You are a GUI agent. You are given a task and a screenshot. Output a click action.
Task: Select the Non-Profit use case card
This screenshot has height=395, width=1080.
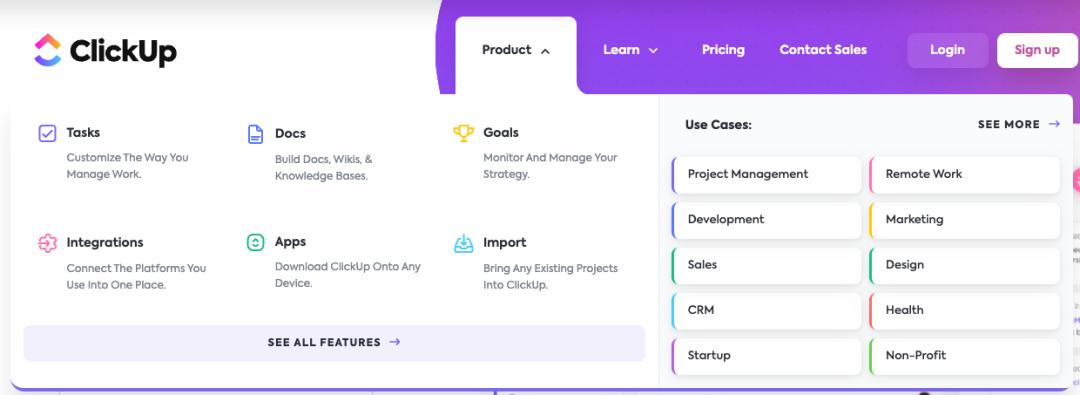[965, 356]
